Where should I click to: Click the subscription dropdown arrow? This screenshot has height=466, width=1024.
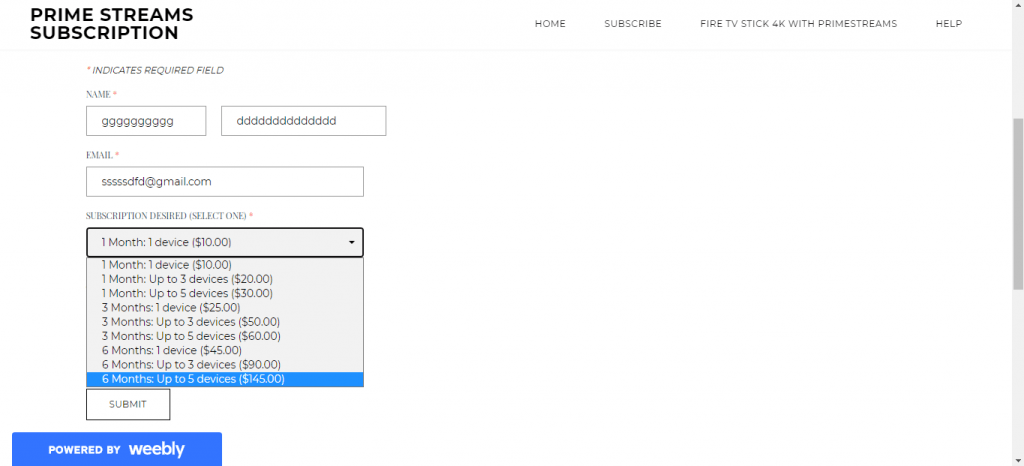pyautogui.click(x=351, y=243)
